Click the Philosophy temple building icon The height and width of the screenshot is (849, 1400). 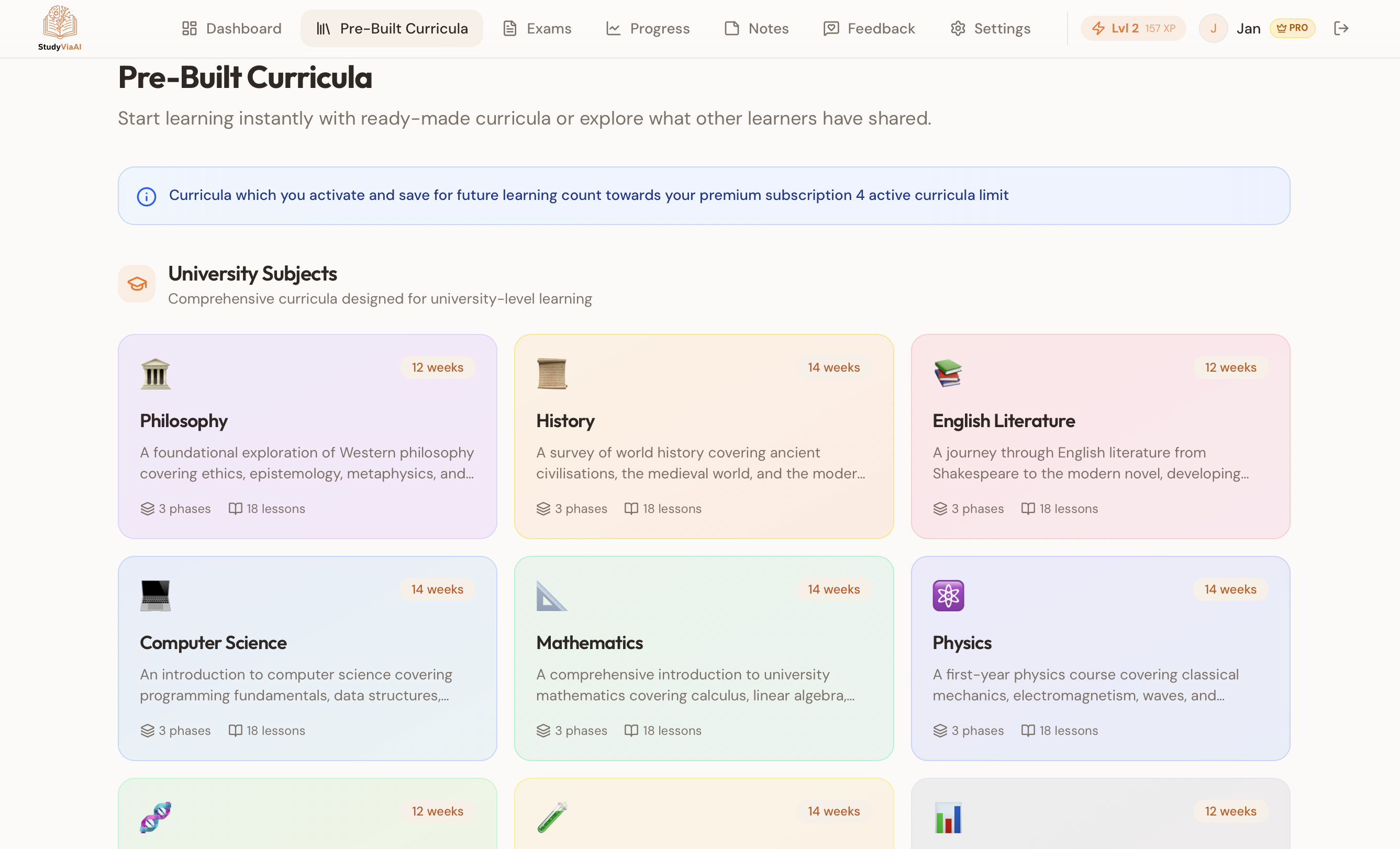[x=155, y=374]
